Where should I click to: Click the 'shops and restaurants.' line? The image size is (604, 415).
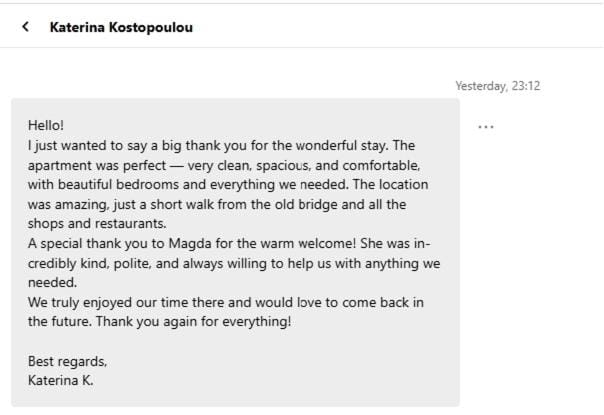point(97,223)
